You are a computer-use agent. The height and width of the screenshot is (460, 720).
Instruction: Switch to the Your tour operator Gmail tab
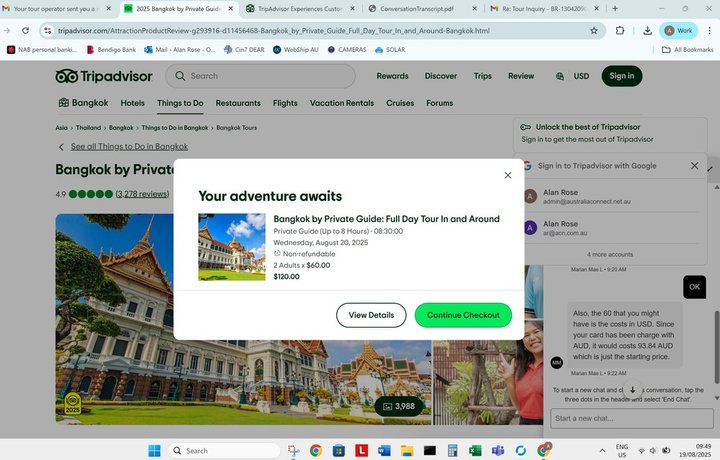click(x=57, y=9)
